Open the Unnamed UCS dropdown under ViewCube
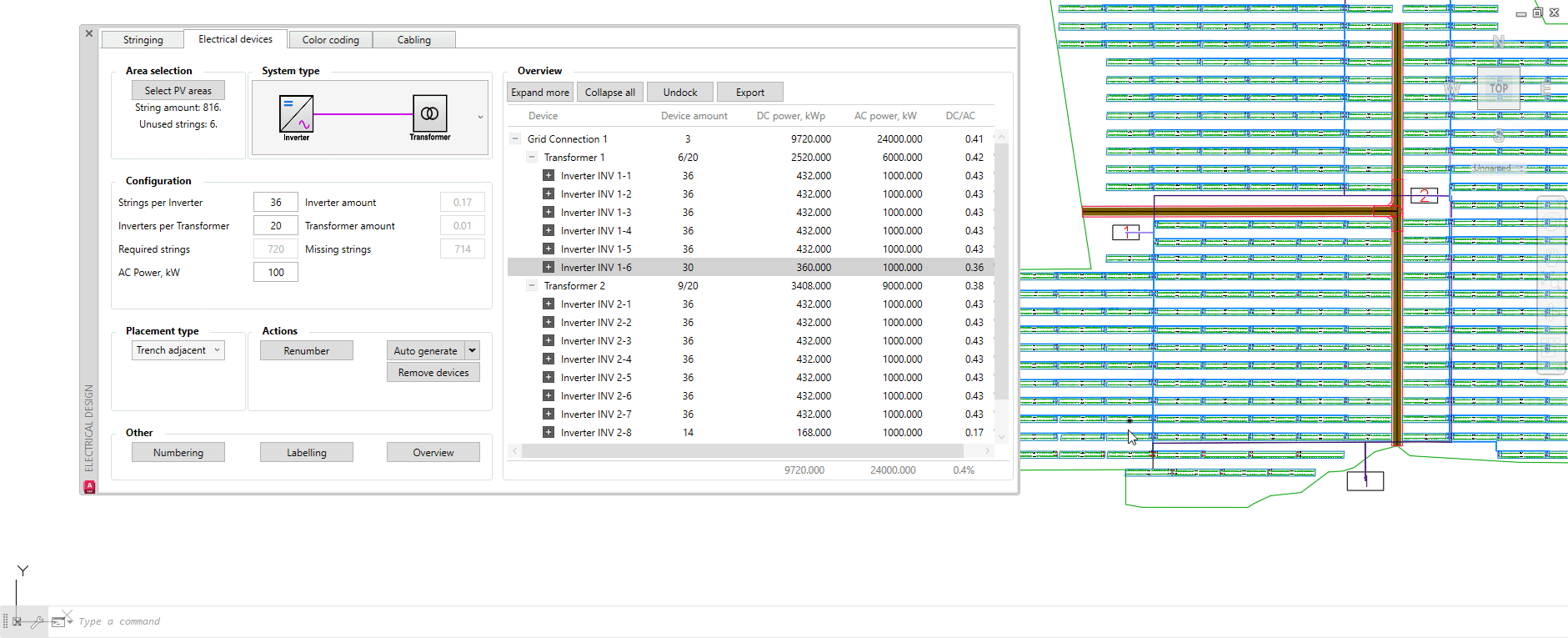 coord(1498,168)
